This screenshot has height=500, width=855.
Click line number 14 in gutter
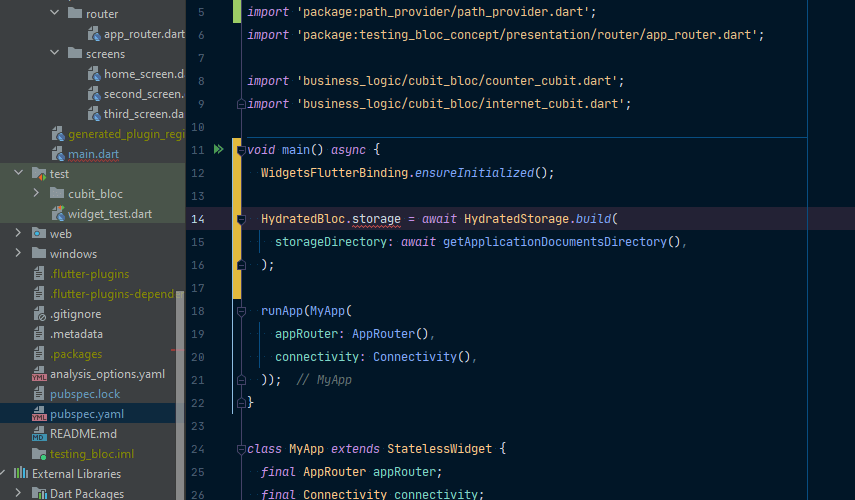(198, 219)
